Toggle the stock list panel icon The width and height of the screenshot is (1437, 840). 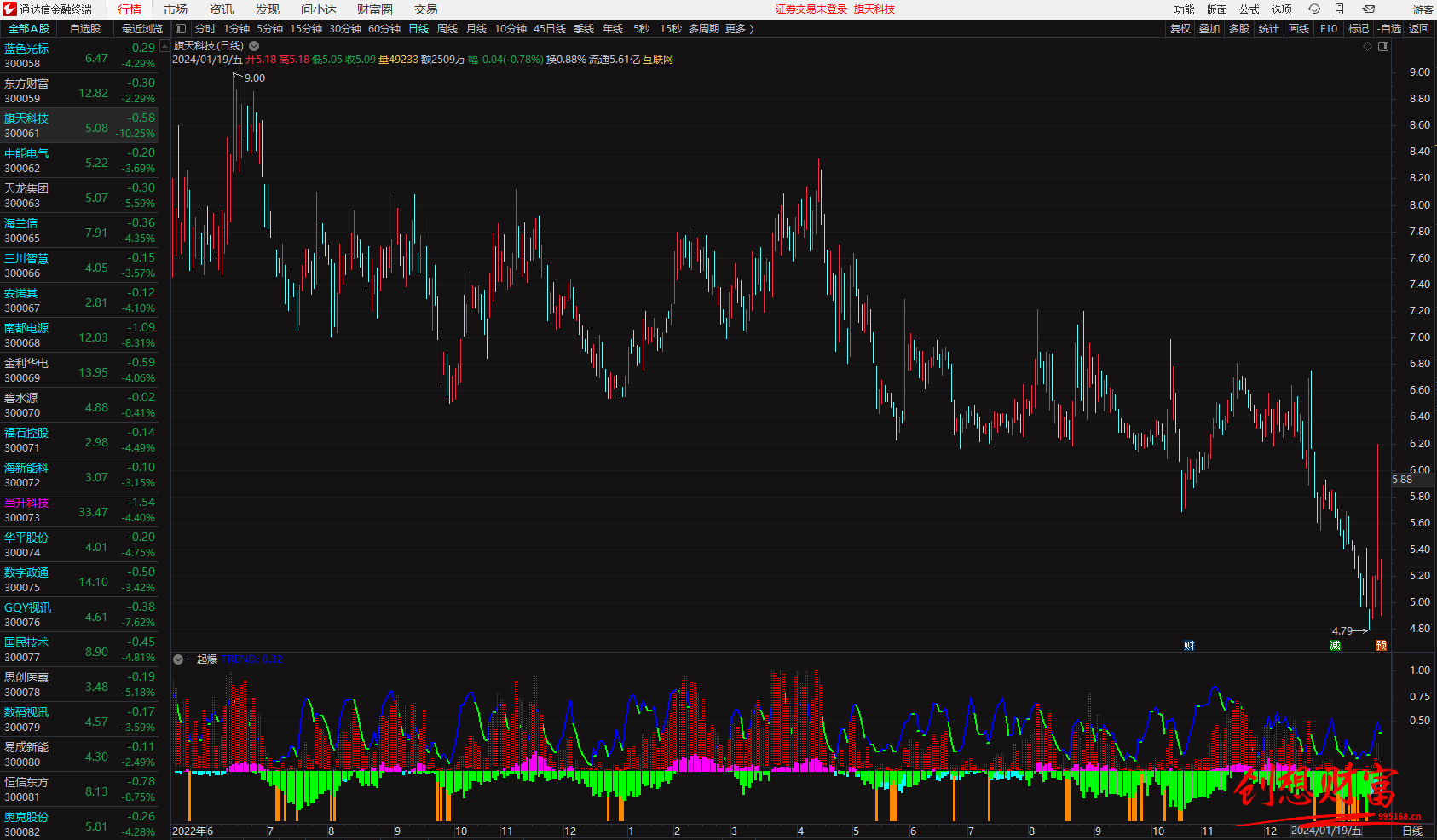pos(181,29)
